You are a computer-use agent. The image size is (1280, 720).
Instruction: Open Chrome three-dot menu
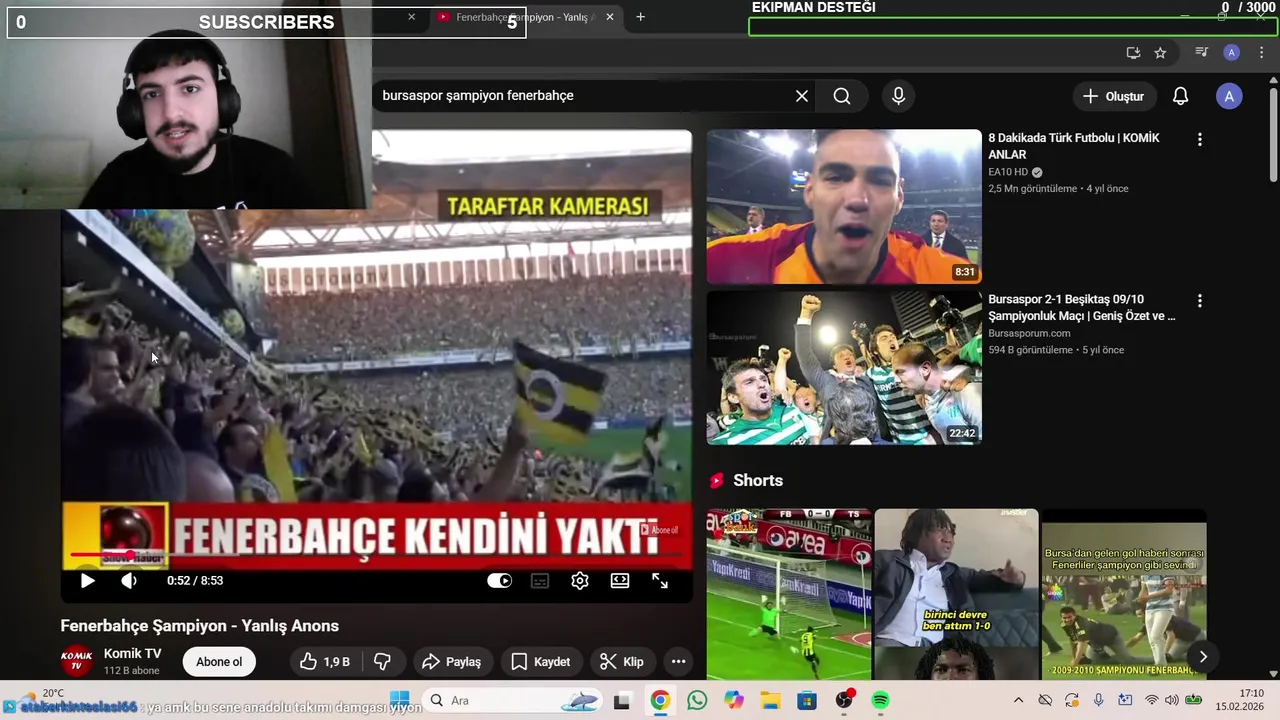[x=1261, y=53]
